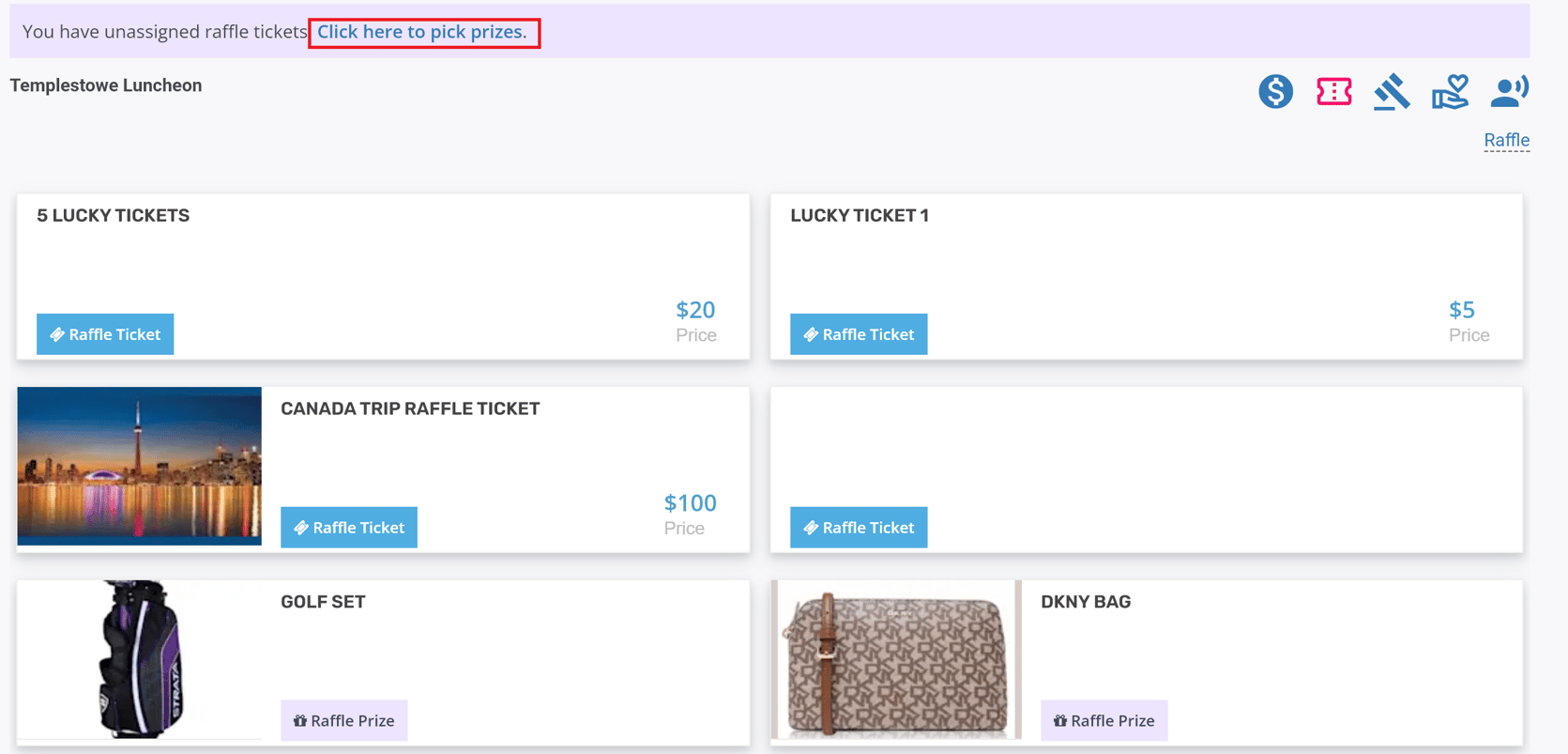Click Raffle Ticket button for Canada Trip

tap(349, 528)
